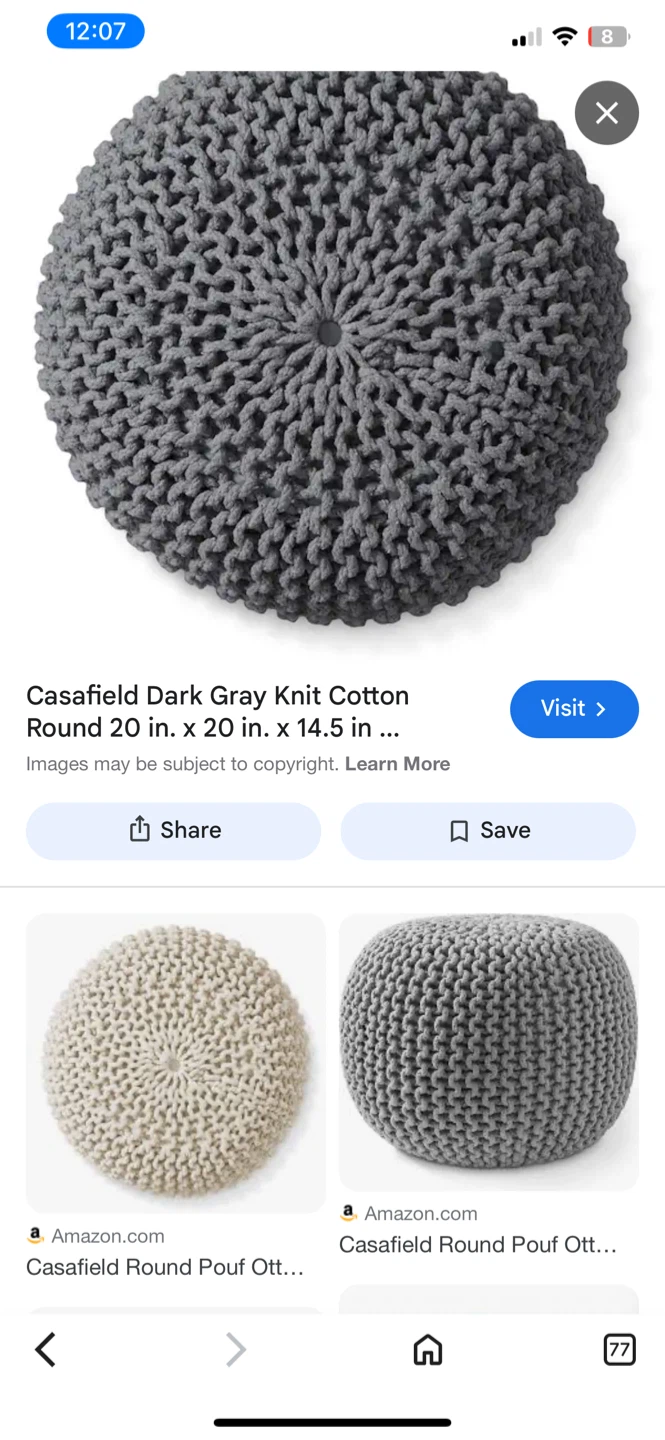Tap the share arrow icon
Viewport: 665px width, 1440px height.
[140, 829]
